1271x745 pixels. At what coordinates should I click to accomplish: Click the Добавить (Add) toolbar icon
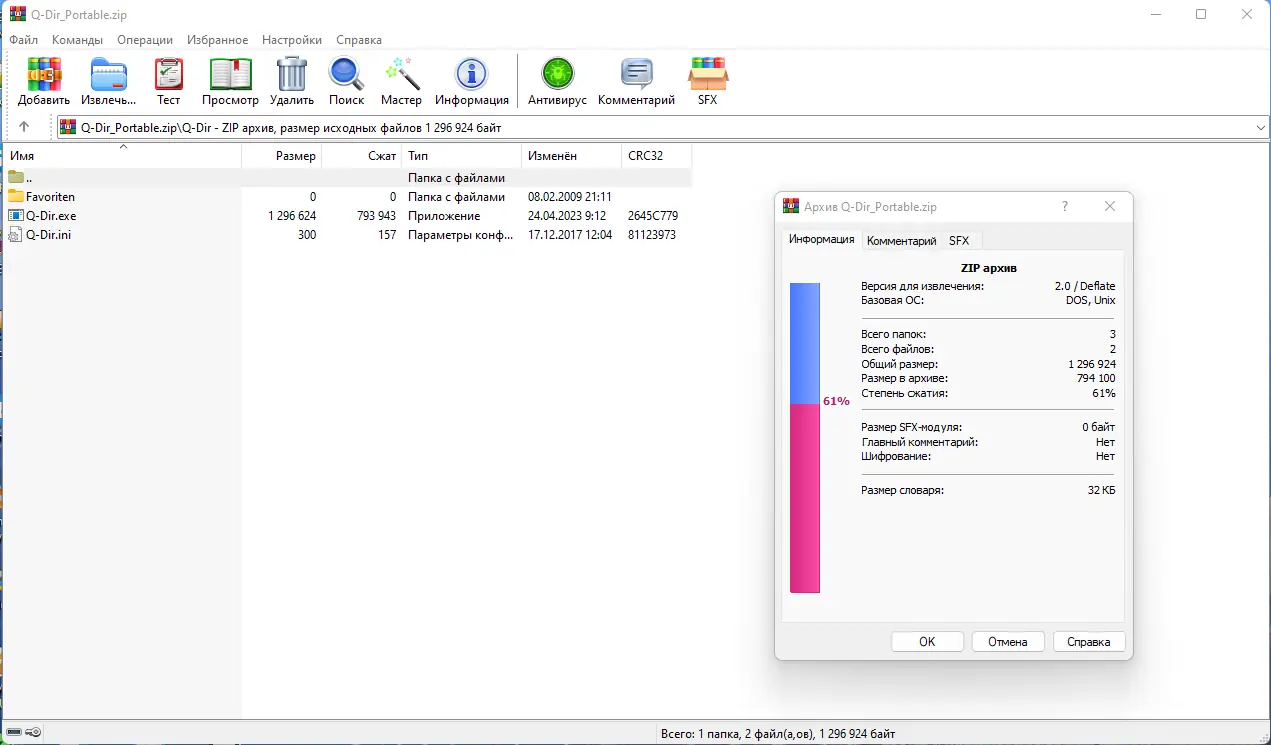[x=44, y=74]
